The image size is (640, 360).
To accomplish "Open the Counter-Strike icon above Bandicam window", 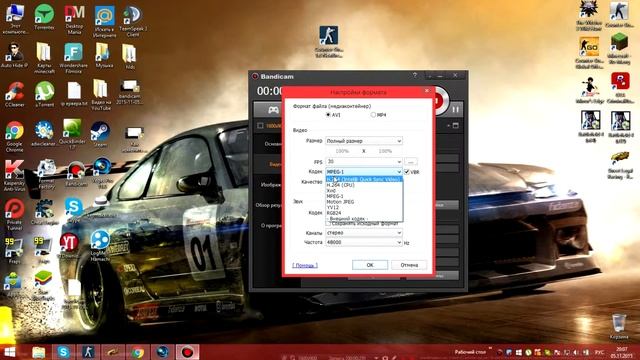I will 329,41.
